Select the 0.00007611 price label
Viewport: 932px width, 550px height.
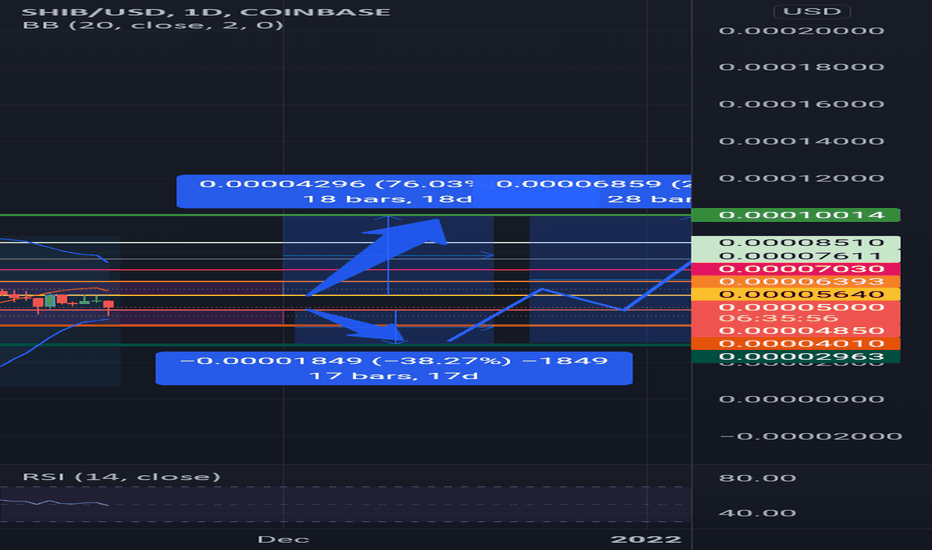[x=796, y=256]
